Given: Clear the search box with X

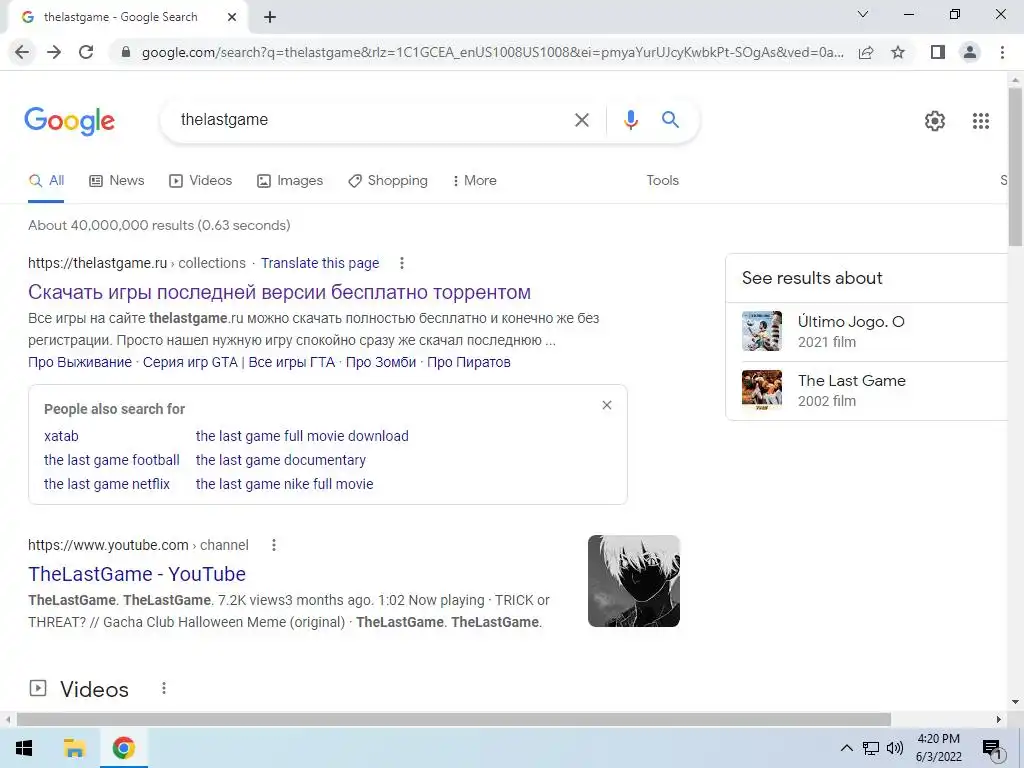Looking at the screenshot, I should [582, 120].
